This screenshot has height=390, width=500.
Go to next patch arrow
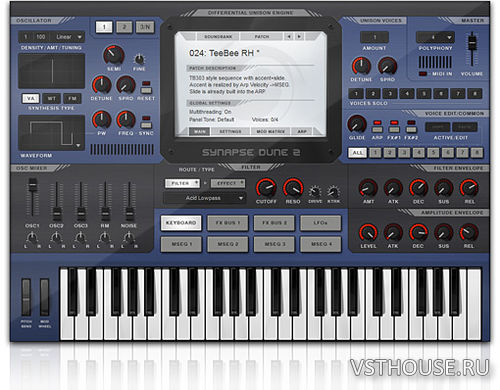click(x=299, y=37)
